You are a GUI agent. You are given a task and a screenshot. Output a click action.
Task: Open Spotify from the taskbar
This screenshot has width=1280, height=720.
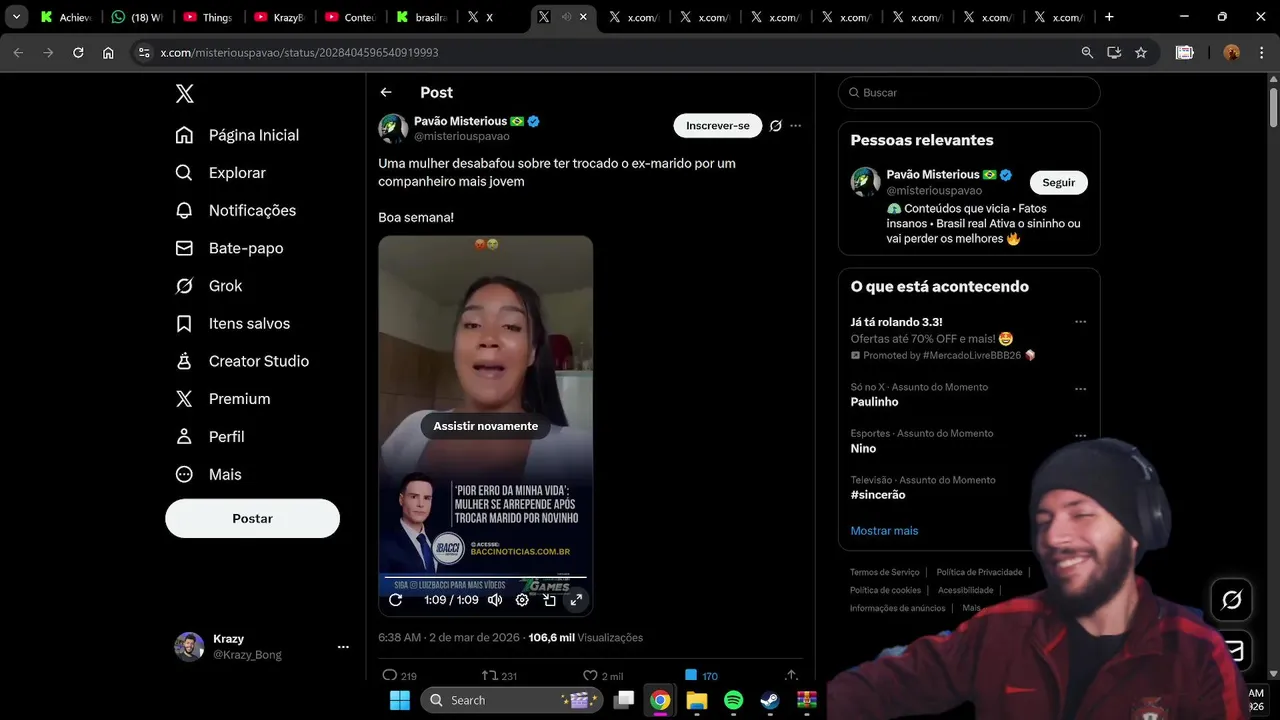coord(733,700)
